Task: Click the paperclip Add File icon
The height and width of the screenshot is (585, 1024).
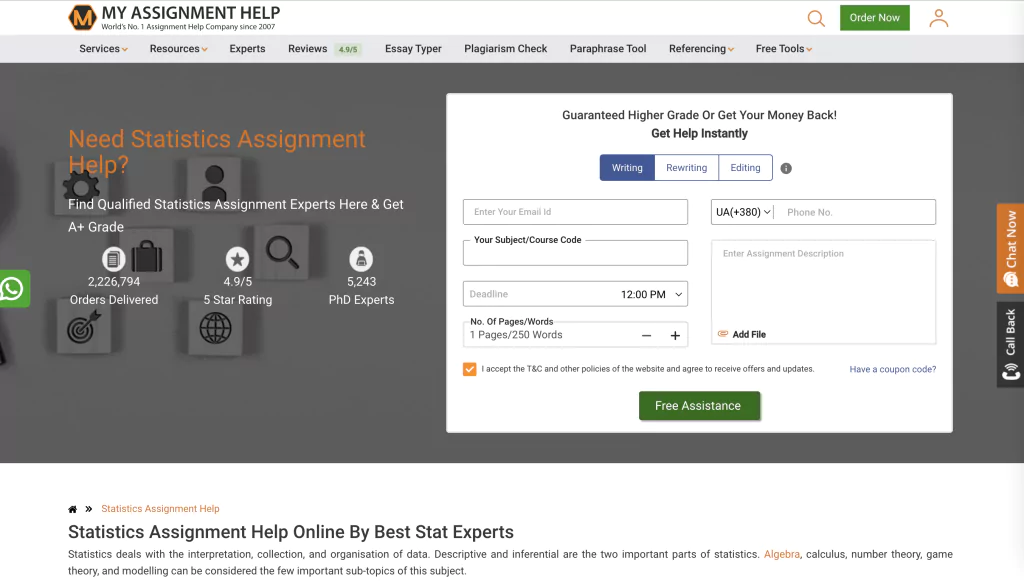Action: 723,334
